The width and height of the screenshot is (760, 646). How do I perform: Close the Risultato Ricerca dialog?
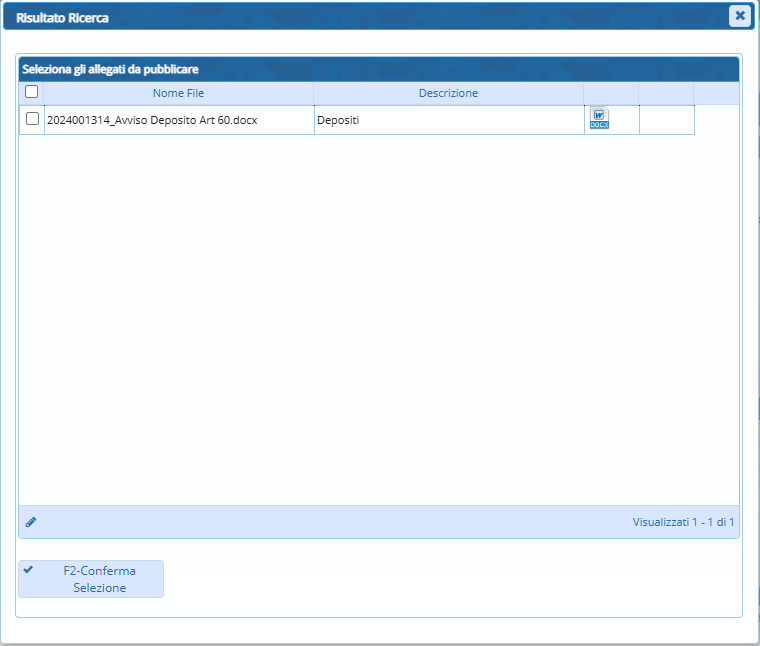pyautogui.click(x=739, y=15)
